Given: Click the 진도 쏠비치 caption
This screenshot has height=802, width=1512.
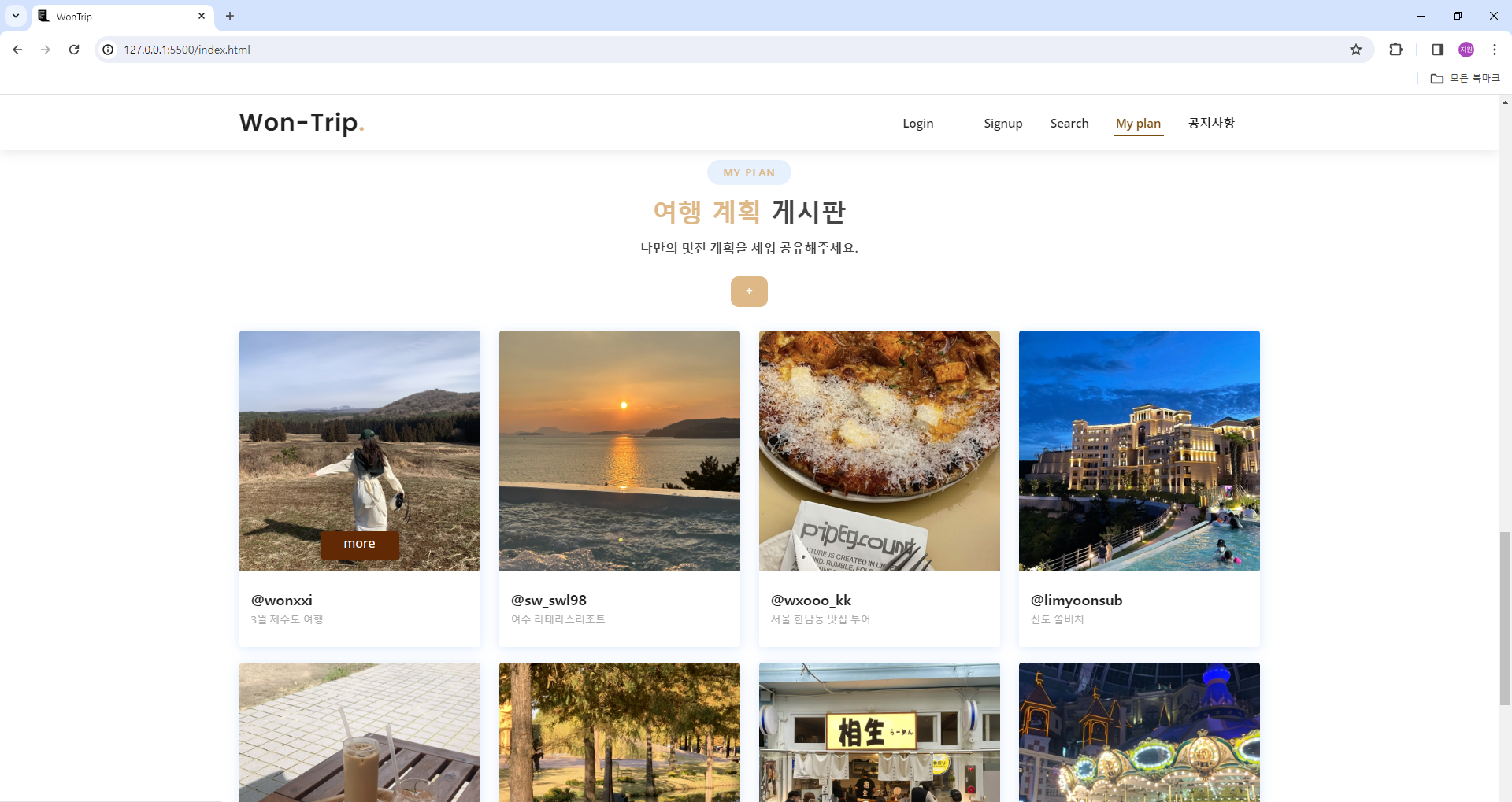Looking at the screenshot, I should (x=1057, y=619).
